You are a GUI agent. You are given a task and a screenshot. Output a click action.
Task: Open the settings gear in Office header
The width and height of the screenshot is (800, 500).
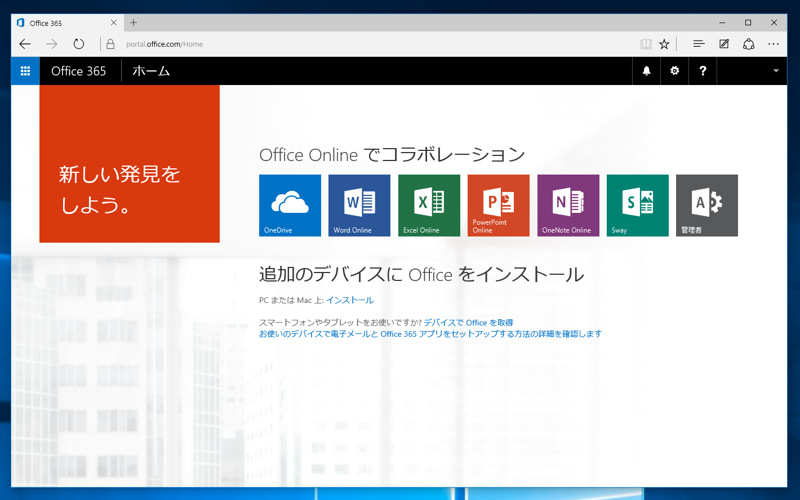674,71
